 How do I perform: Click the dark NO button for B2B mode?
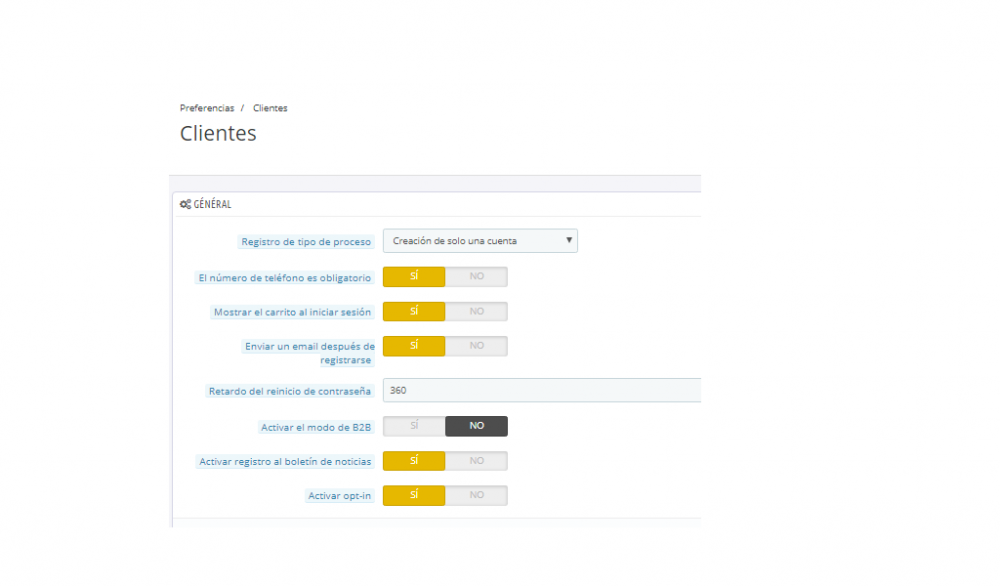click(x=476, y=426)
